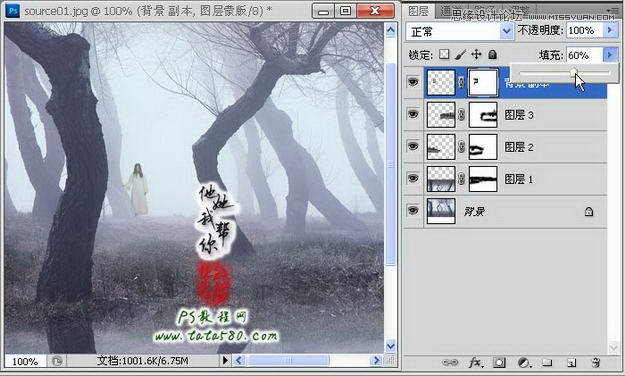Maximize the source01.jpg document window
The height and width of the screenshot is (376, 625).
(x=345, y=11)
